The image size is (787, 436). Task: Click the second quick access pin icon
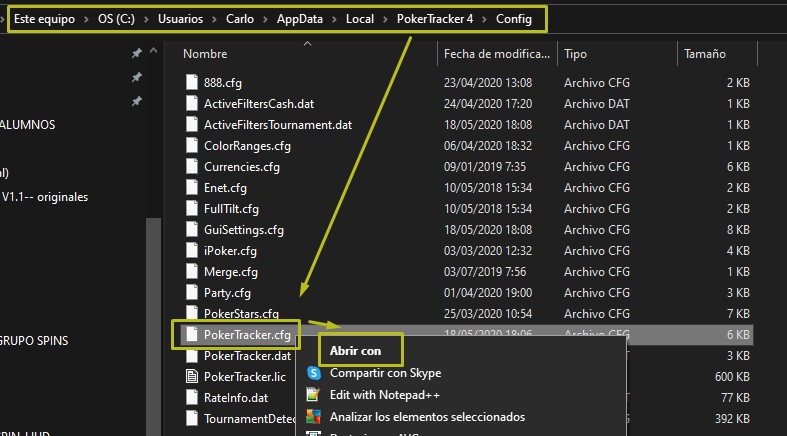[137, 77]
